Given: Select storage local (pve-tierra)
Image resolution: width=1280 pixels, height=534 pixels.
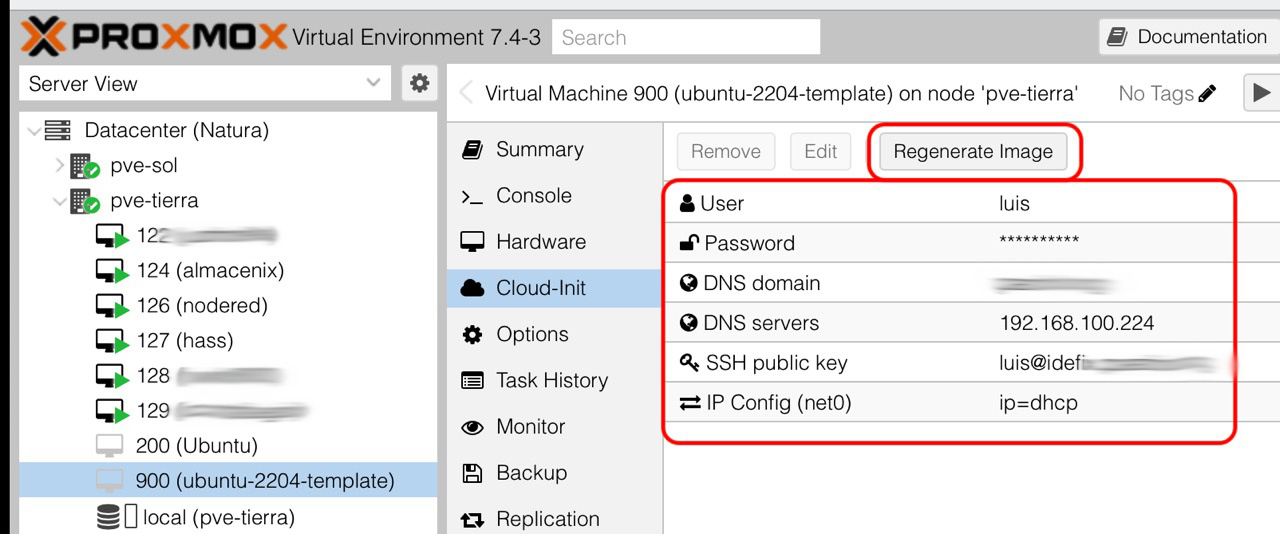Looking at the screenshot, I should point(219,517).
